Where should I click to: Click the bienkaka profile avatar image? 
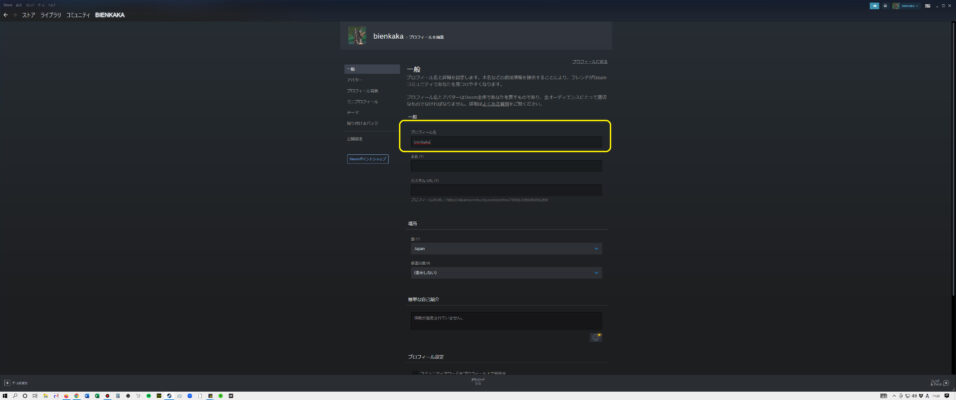tap(357, 35)
